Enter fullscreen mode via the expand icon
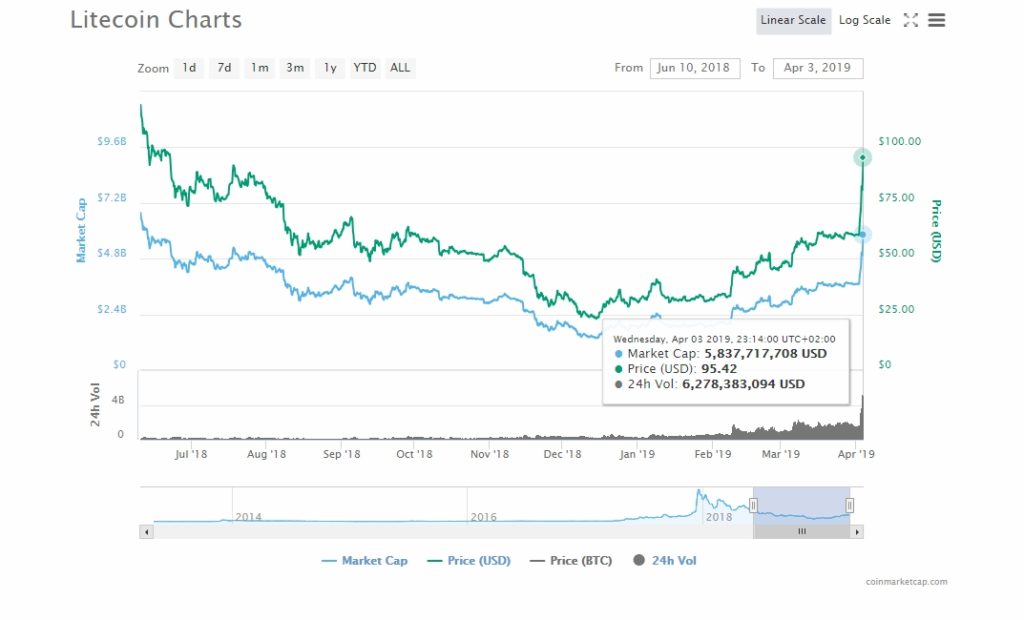 tap(910, 19)
